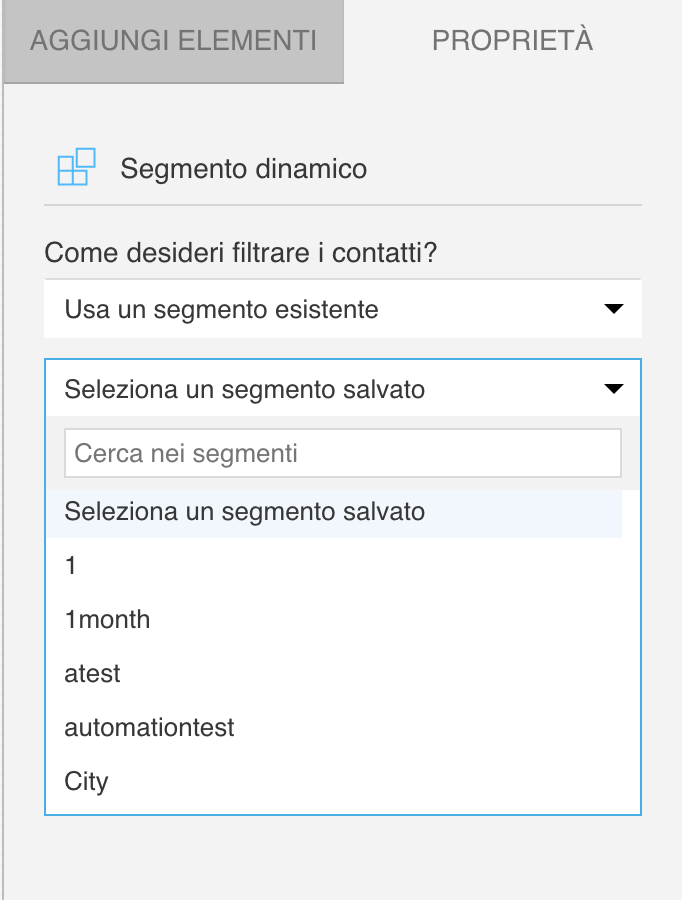Focus the 'Cerca nei segmenti' search field
Screen dimensions: 682x900
343,453
